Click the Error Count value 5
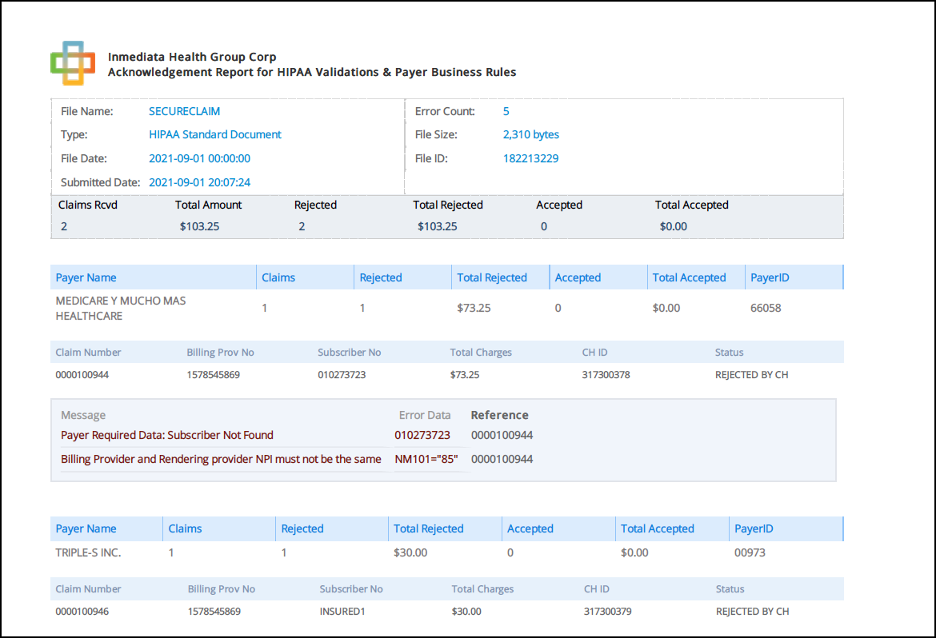The height and width of the screenshot is (638, 936). (x=506, y=111)
